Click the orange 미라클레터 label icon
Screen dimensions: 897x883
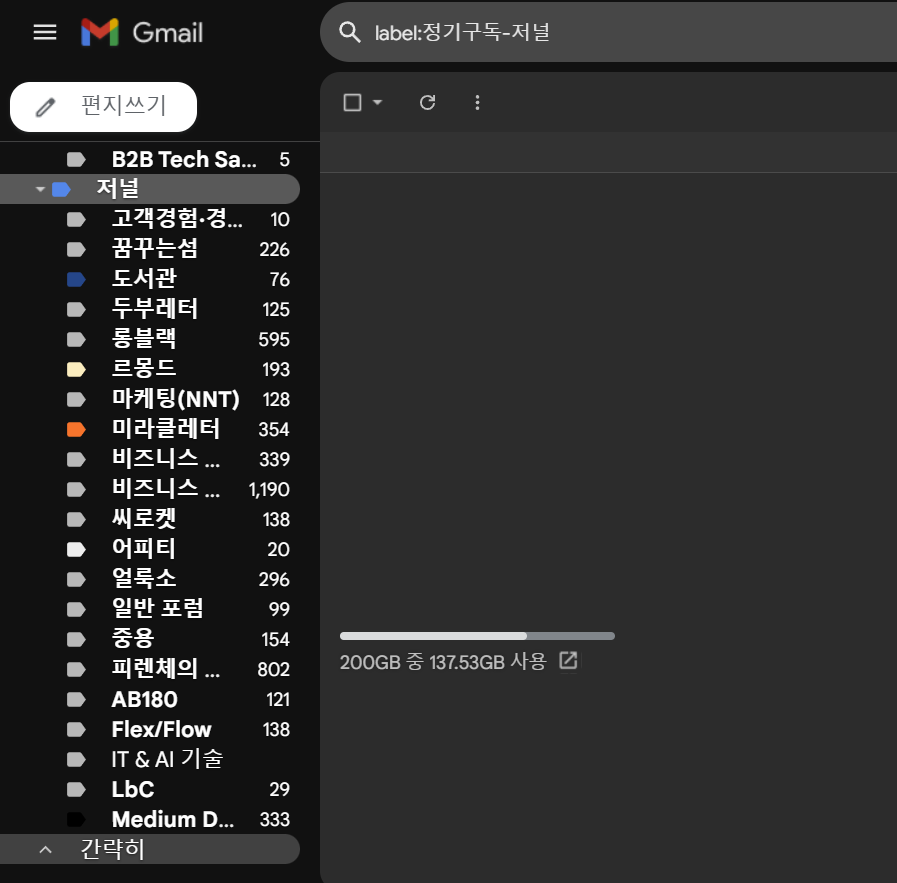[x=76, y=429]
